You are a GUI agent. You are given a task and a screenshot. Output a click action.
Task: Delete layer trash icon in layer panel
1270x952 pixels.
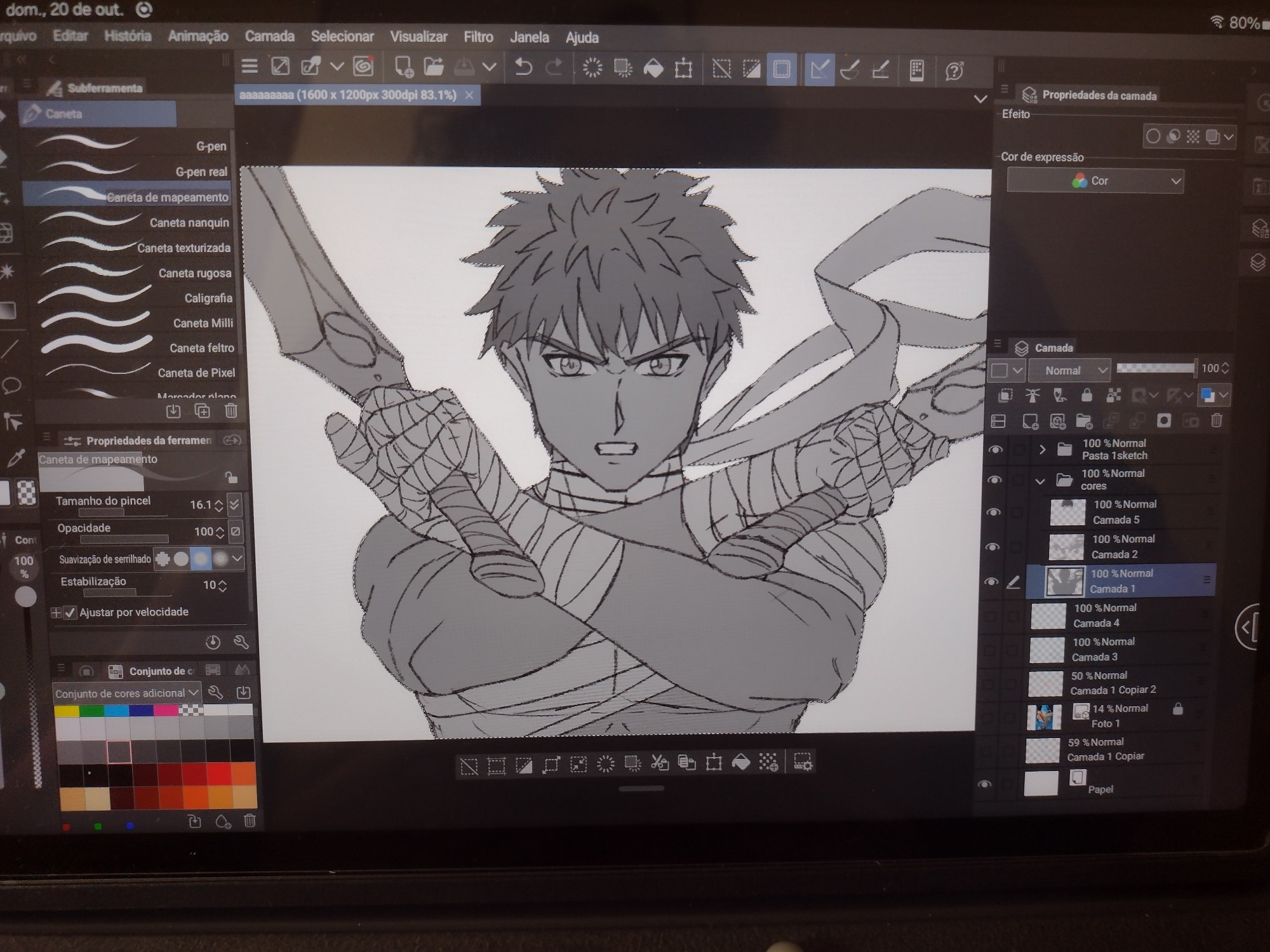[1216, 420]
